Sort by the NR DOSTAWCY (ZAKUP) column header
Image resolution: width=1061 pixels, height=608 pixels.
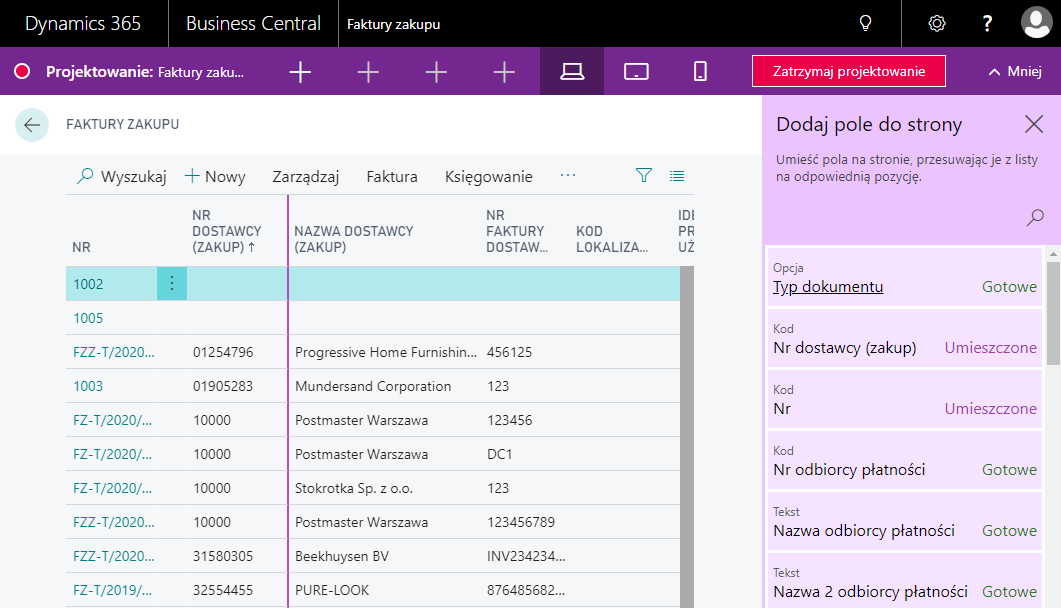227,231
